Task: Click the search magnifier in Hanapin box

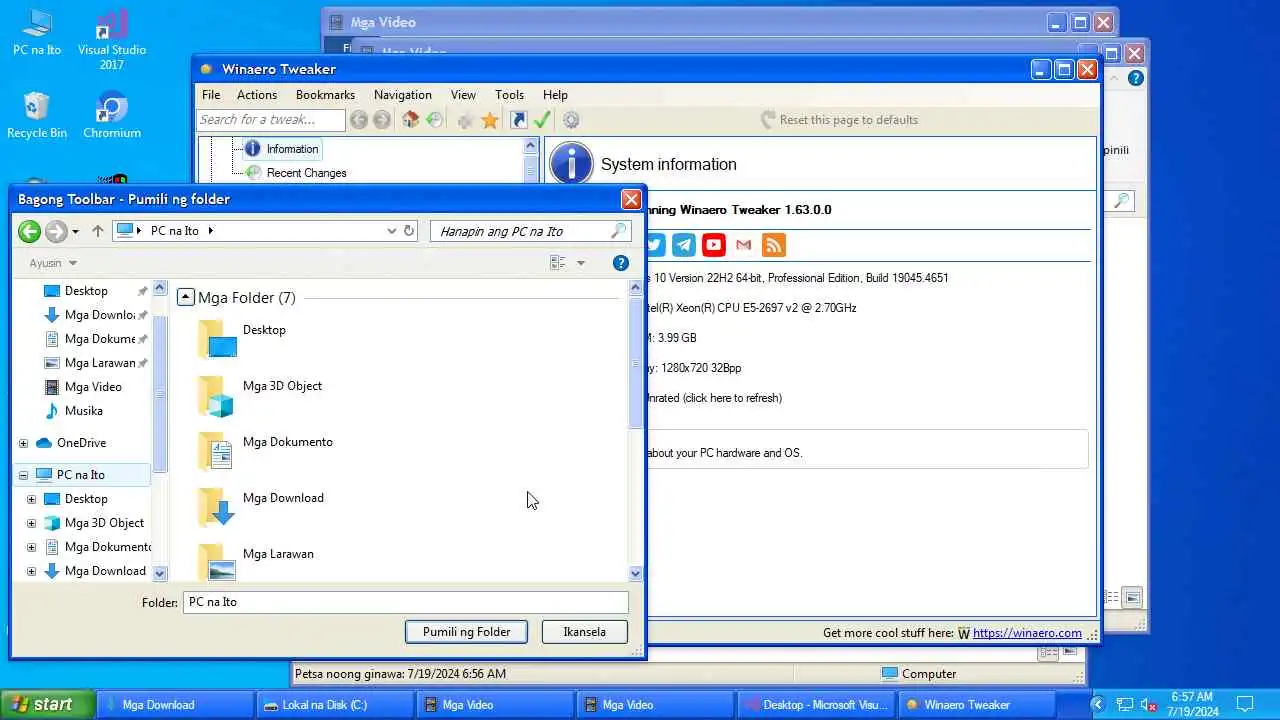Action: click(x=619, y=231)
